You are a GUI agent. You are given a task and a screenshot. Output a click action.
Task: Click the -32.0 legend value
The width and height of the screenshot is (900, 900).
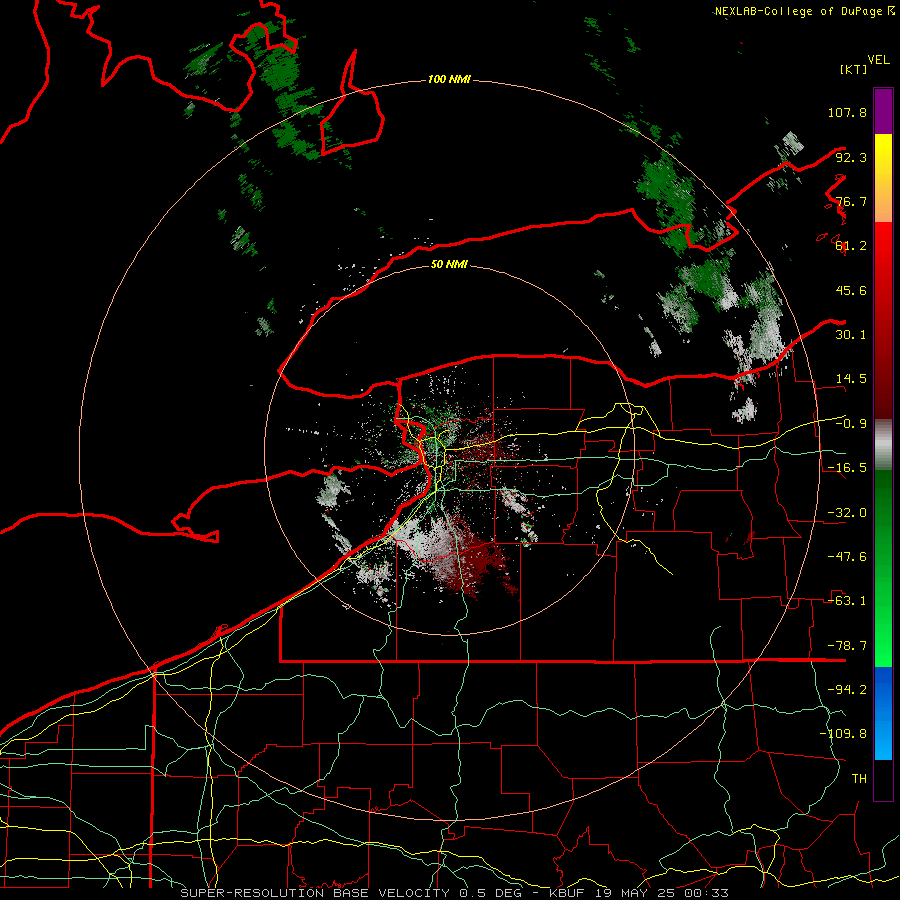pos(847,513)
